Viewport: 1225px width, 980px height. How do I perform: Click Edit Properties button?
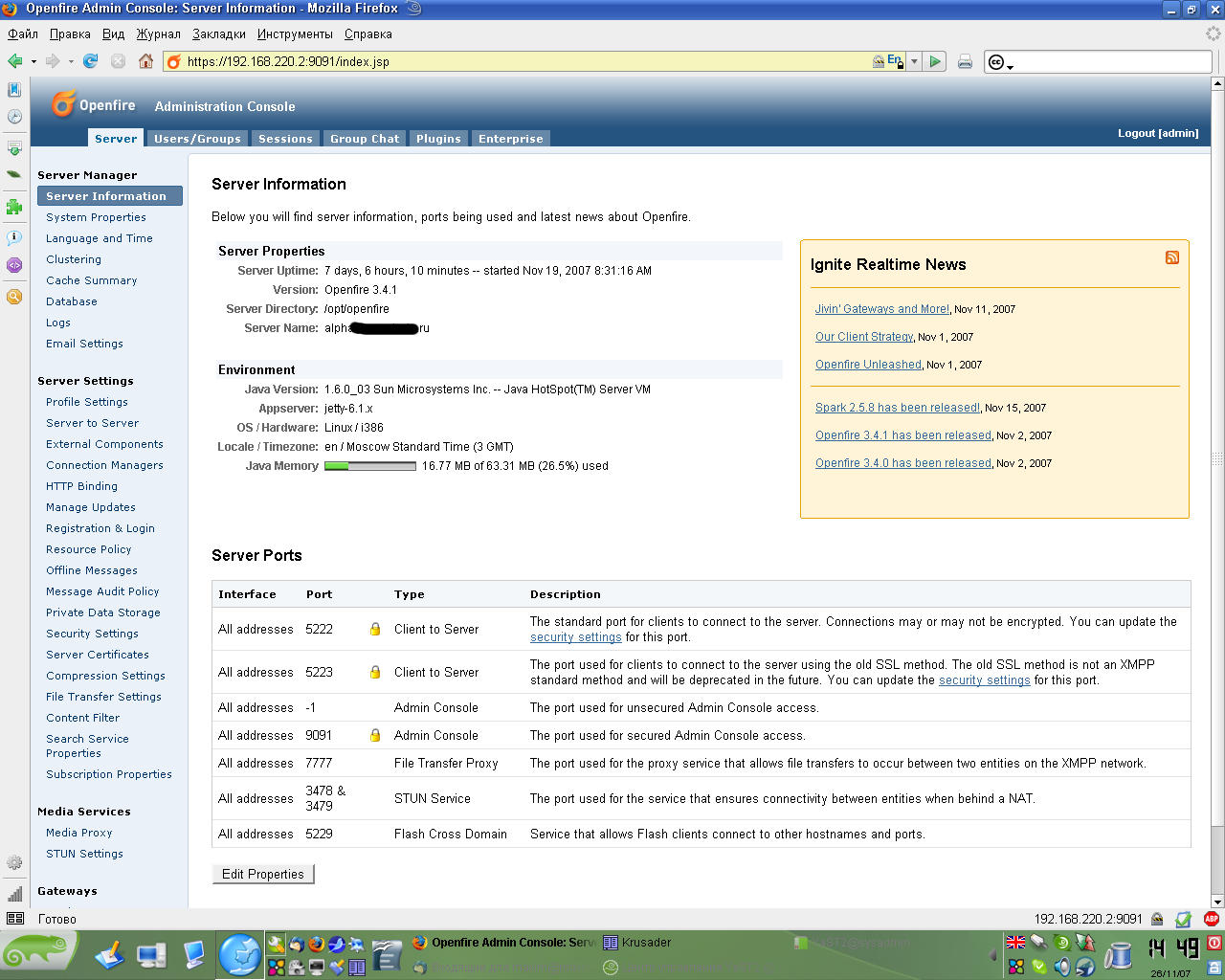pyautogui.click(x=262, y=874)
